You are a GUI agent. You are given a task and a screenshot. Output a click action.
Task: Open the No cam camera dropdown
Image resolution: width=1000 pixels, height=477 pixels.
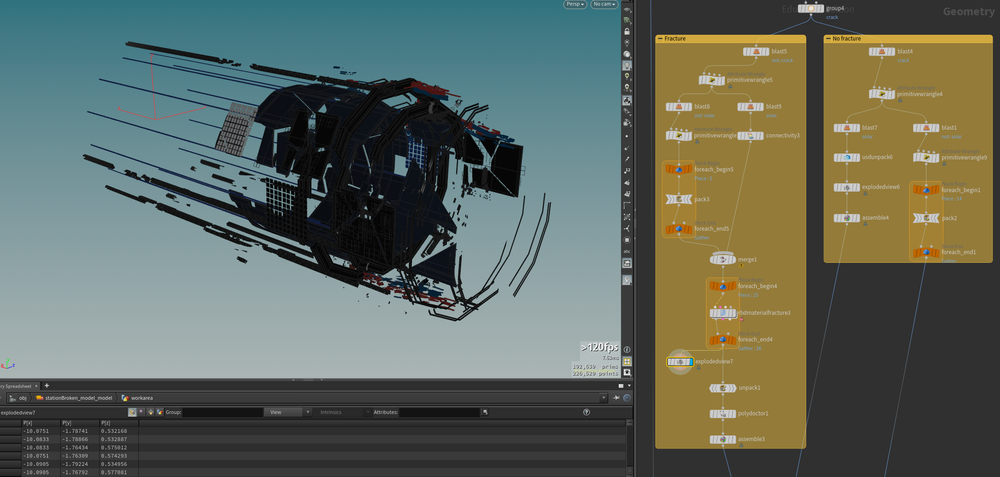(604, 5)
